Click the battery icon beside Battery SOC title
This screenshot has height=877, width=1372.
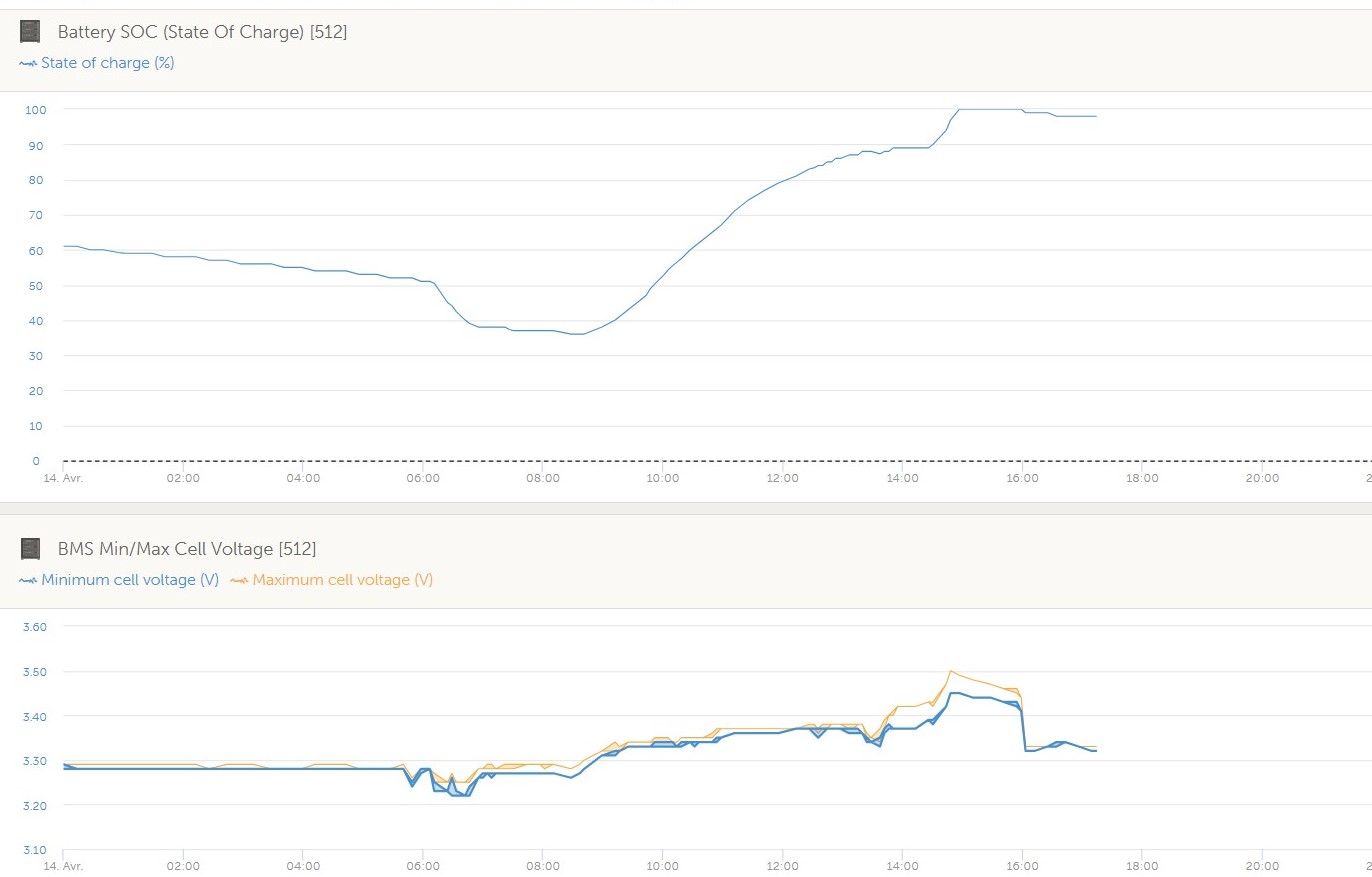pyautogui.click(x=30, y=32)
